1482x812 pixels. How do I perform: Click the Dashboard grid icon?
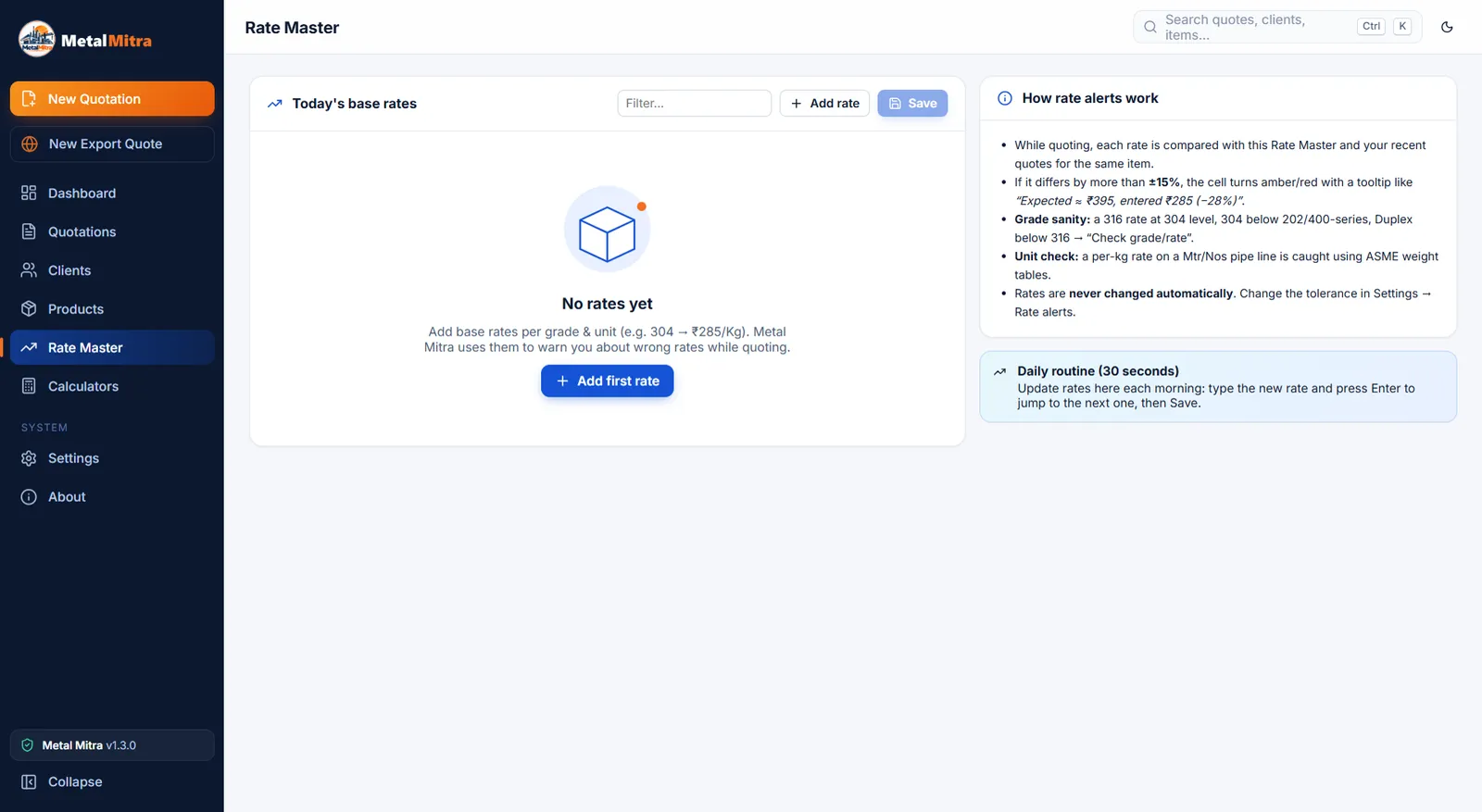[29, 193]
